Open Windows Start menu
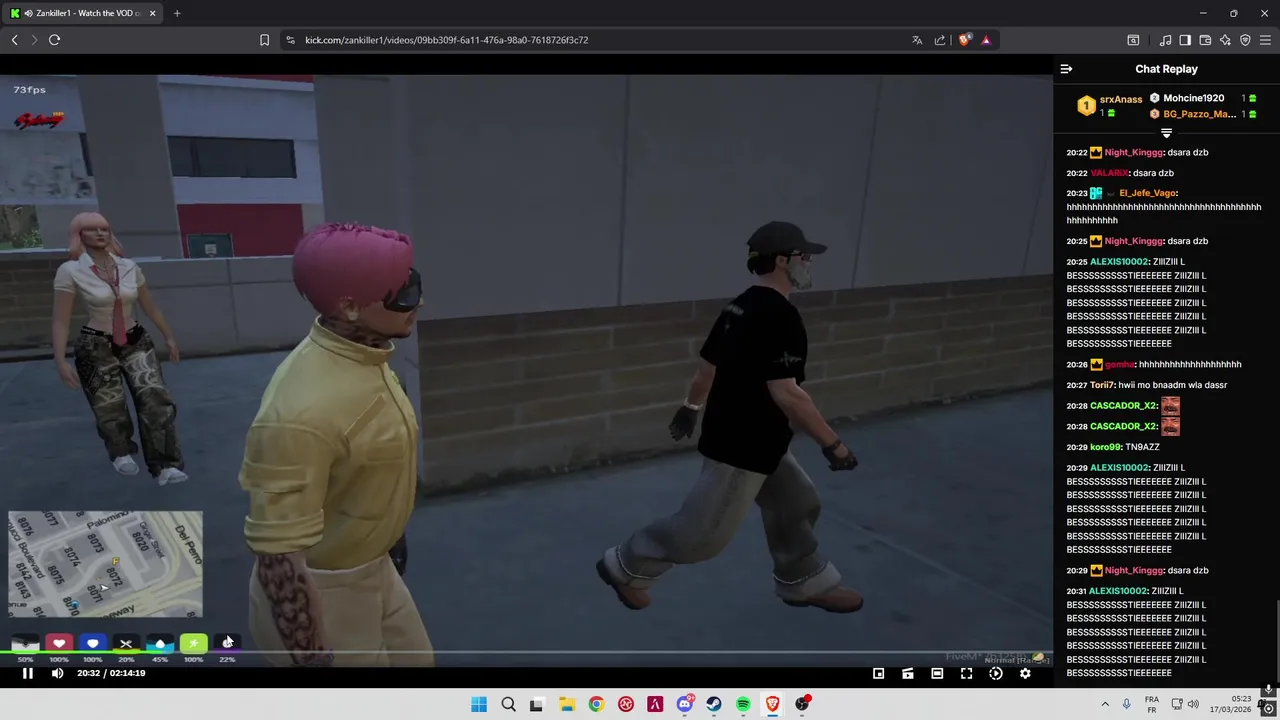 pos(479,704)
